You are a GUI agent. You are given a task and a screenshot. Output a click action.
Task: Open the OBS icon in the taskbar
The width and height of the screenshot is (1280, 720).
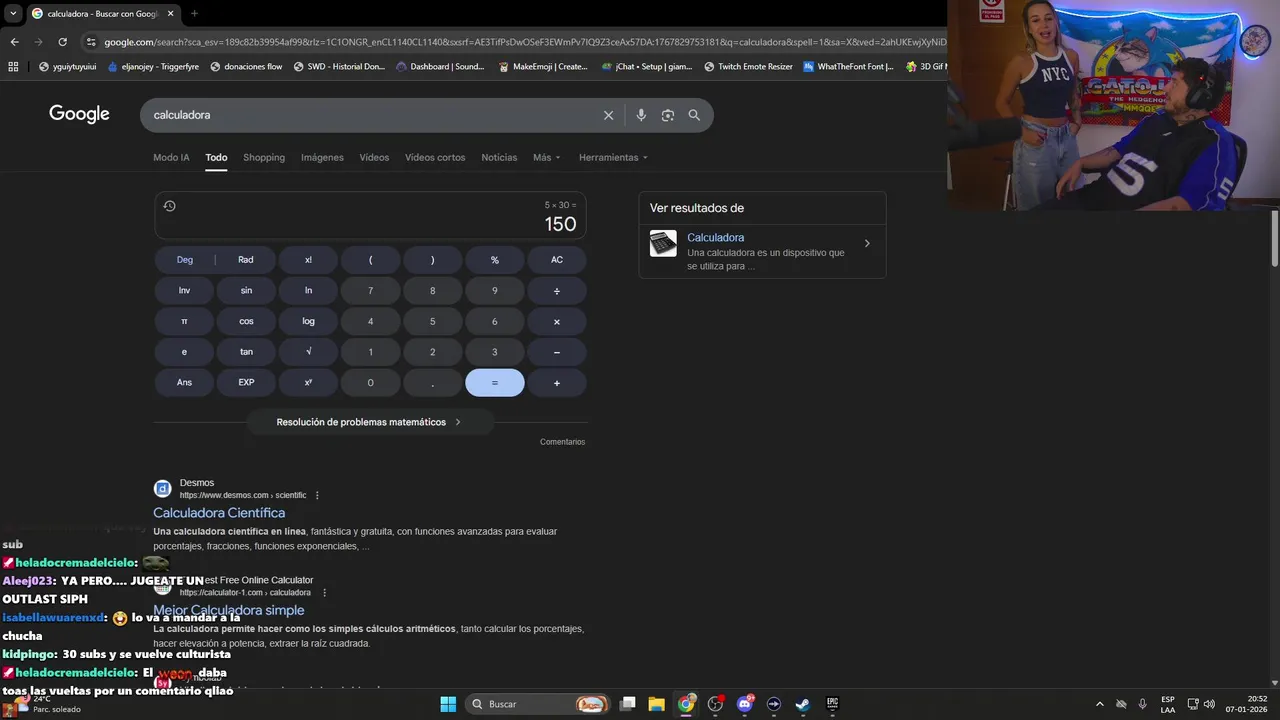pos(715,704)
